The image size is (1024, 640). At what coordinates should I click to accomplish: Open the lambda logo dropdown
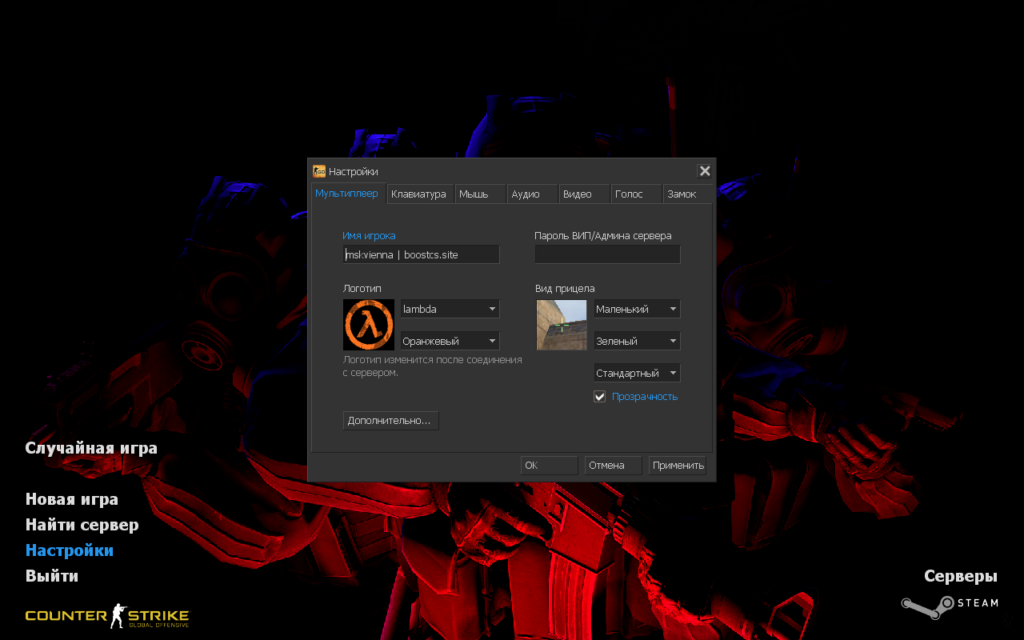tap(449, 309)
